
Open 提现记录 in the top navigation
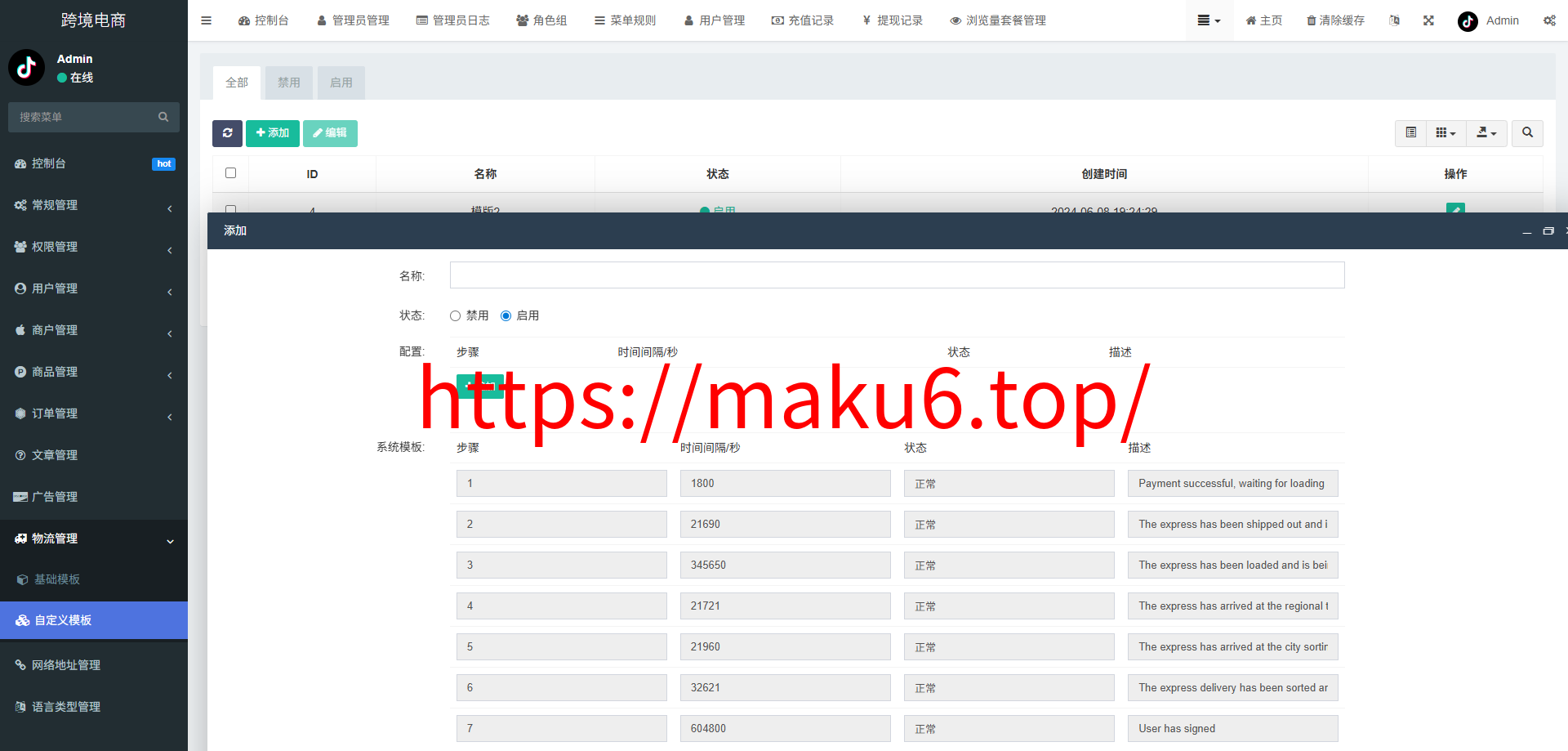tap(892, 20)
